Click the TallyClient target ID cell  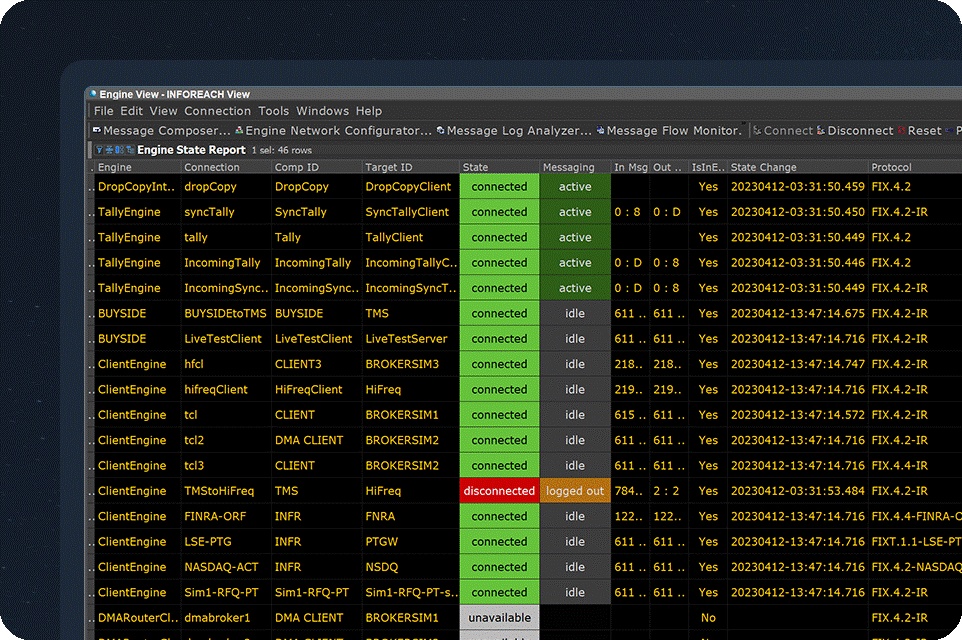click(x=410, y=237)
